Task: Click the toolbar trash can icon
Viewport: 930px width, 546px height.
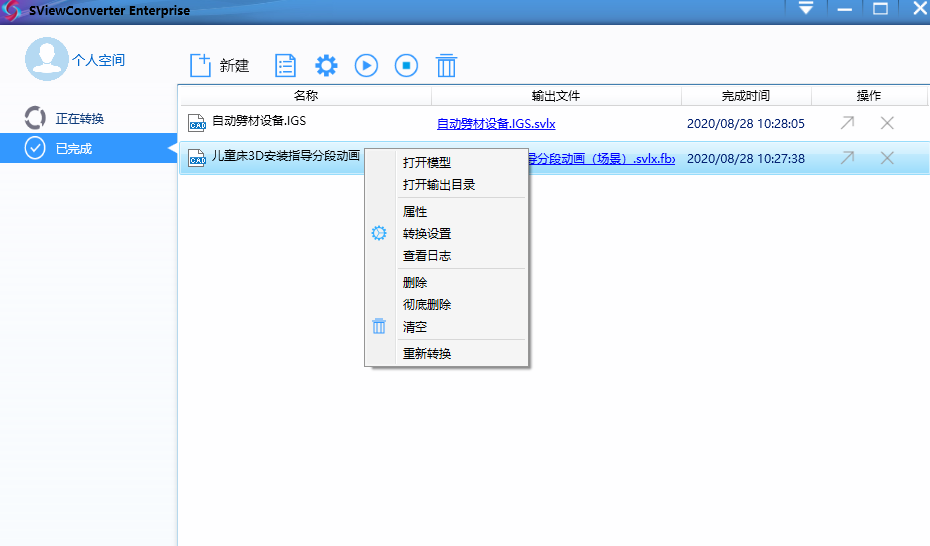Action: [446, 66]
